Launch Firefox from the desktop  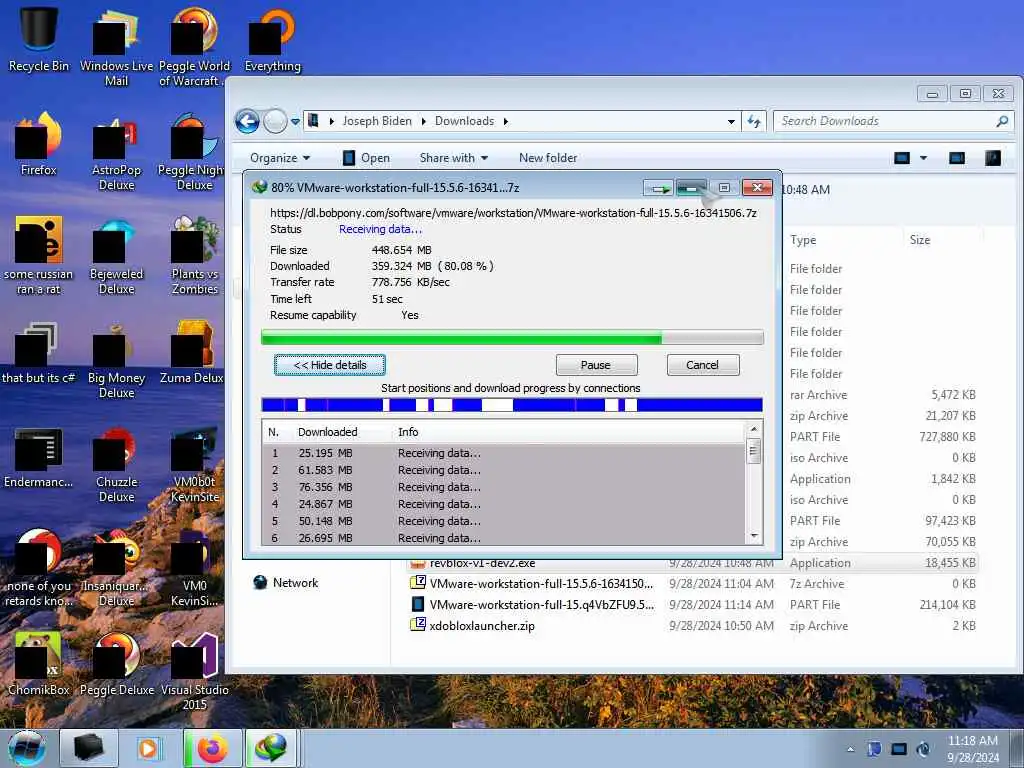39,145
